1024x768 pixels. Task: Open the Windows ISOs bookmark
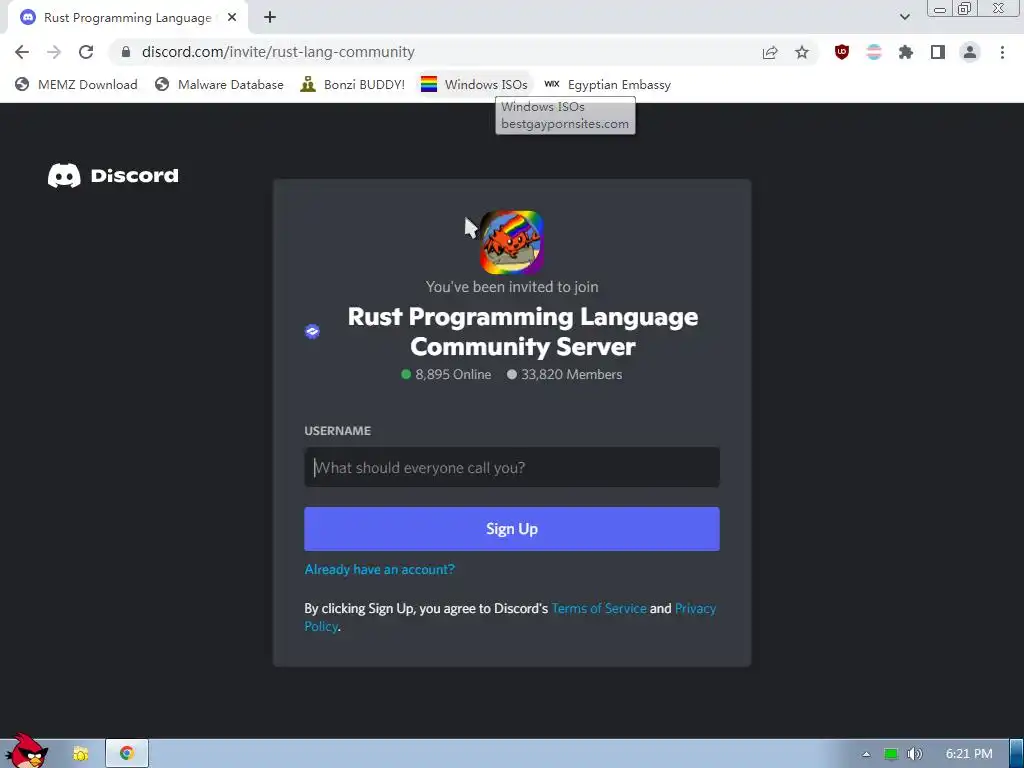point(474,85)
